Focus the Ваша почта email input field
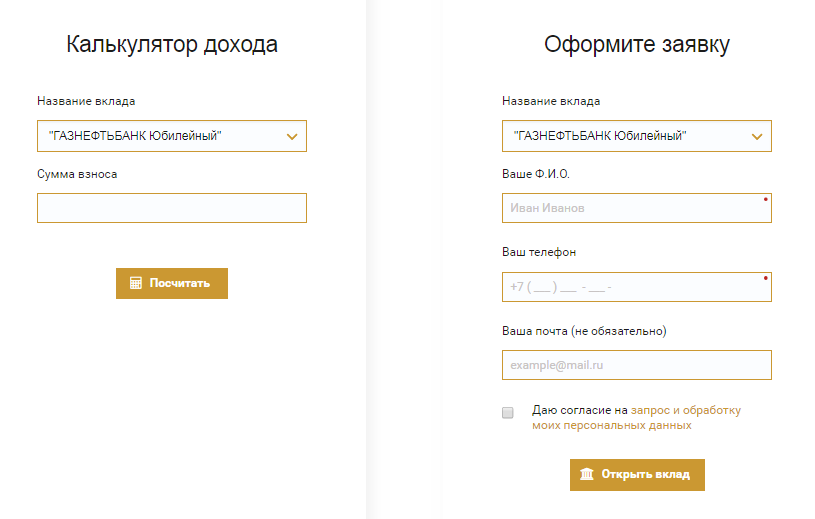 637,365
